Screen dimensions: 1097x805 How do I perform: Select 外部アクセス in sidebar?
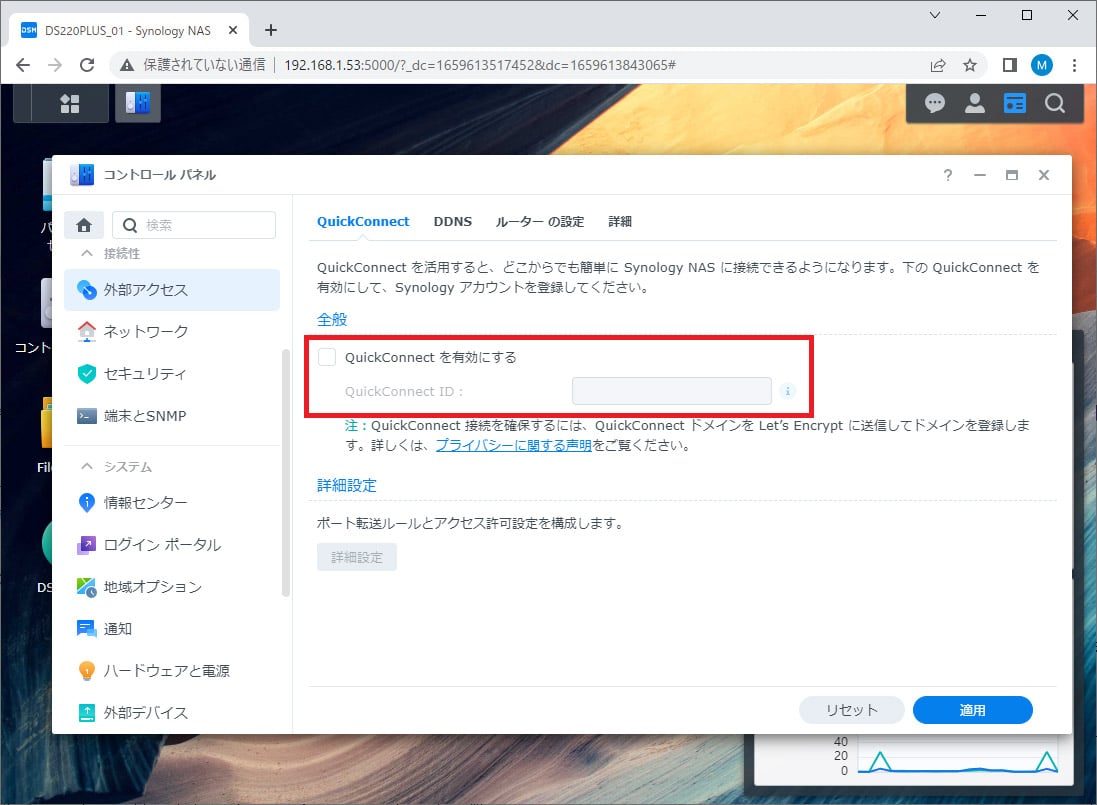point(171,290)
